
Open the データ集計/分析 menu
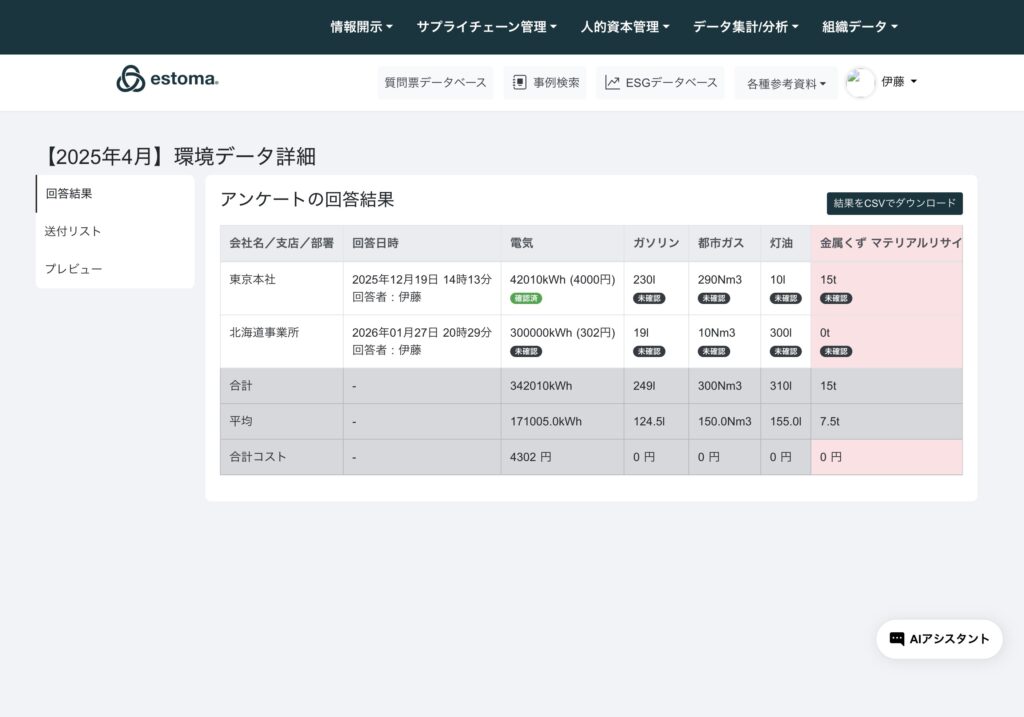[745, 27]
